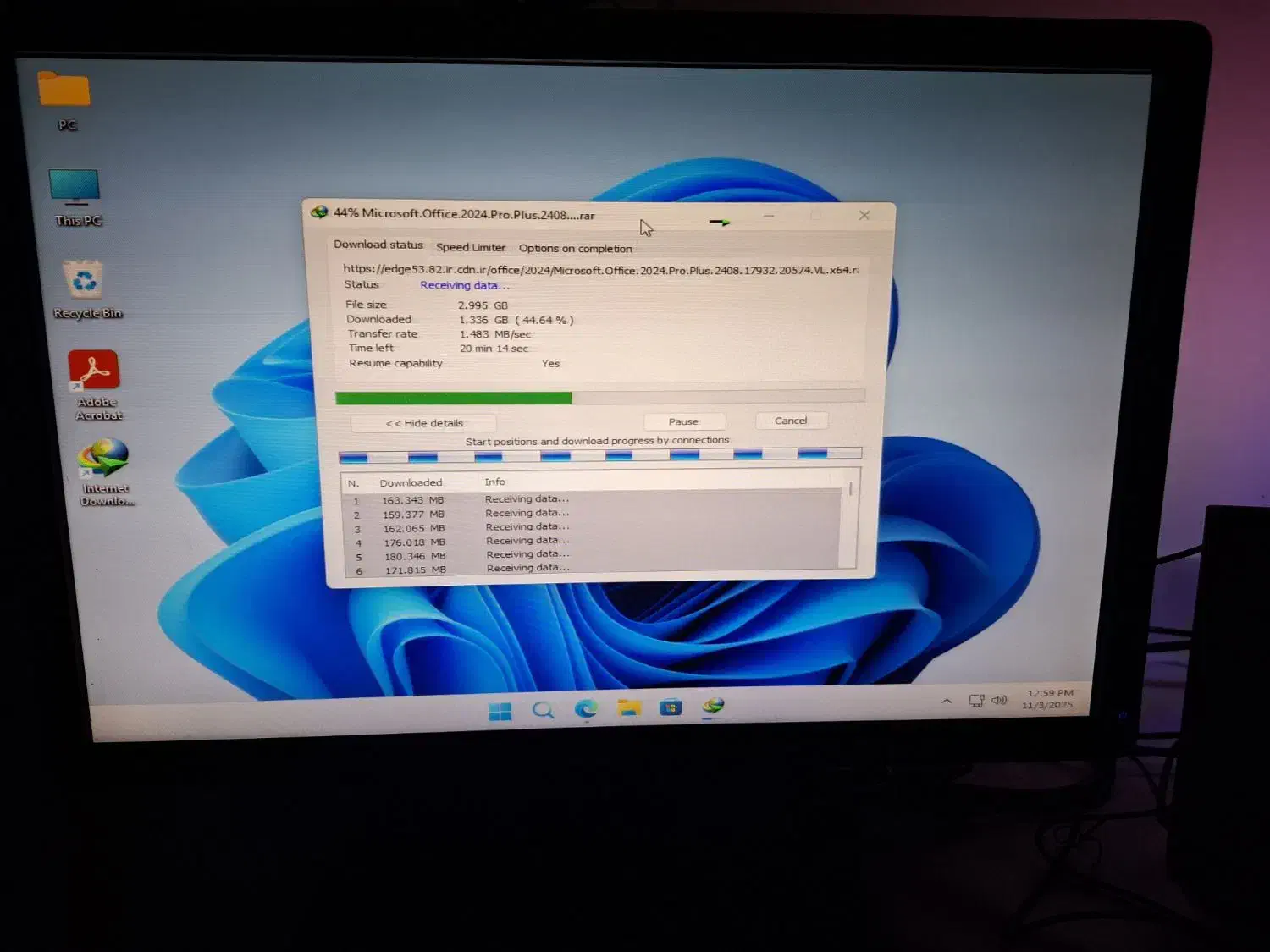
Task: Click the connections list scrollbar
Action: pos(849,525)
